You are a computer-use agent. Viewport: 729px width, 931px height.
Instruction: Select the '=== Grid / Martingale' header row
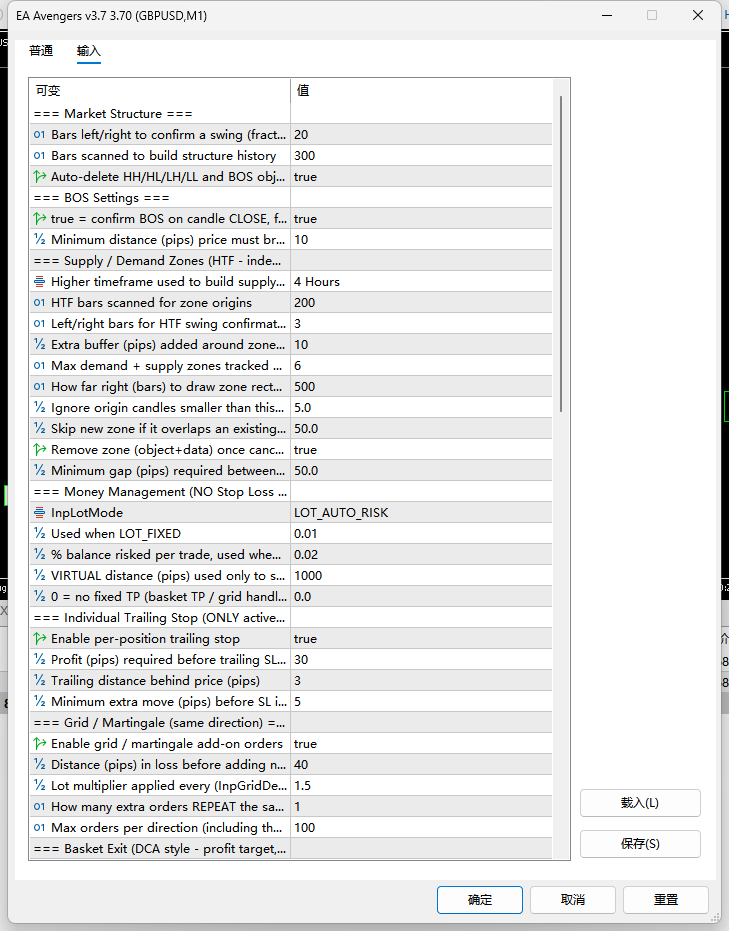(x=291, y=723)
